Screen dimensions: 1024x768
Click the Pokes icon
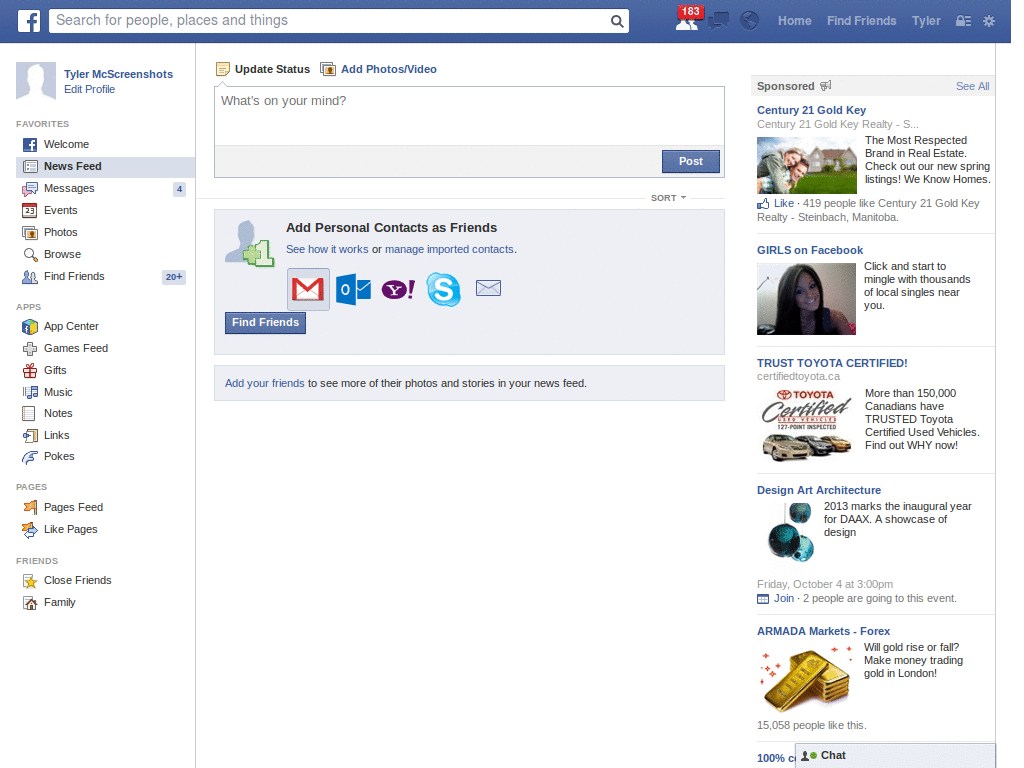click(x=30, y=457)
